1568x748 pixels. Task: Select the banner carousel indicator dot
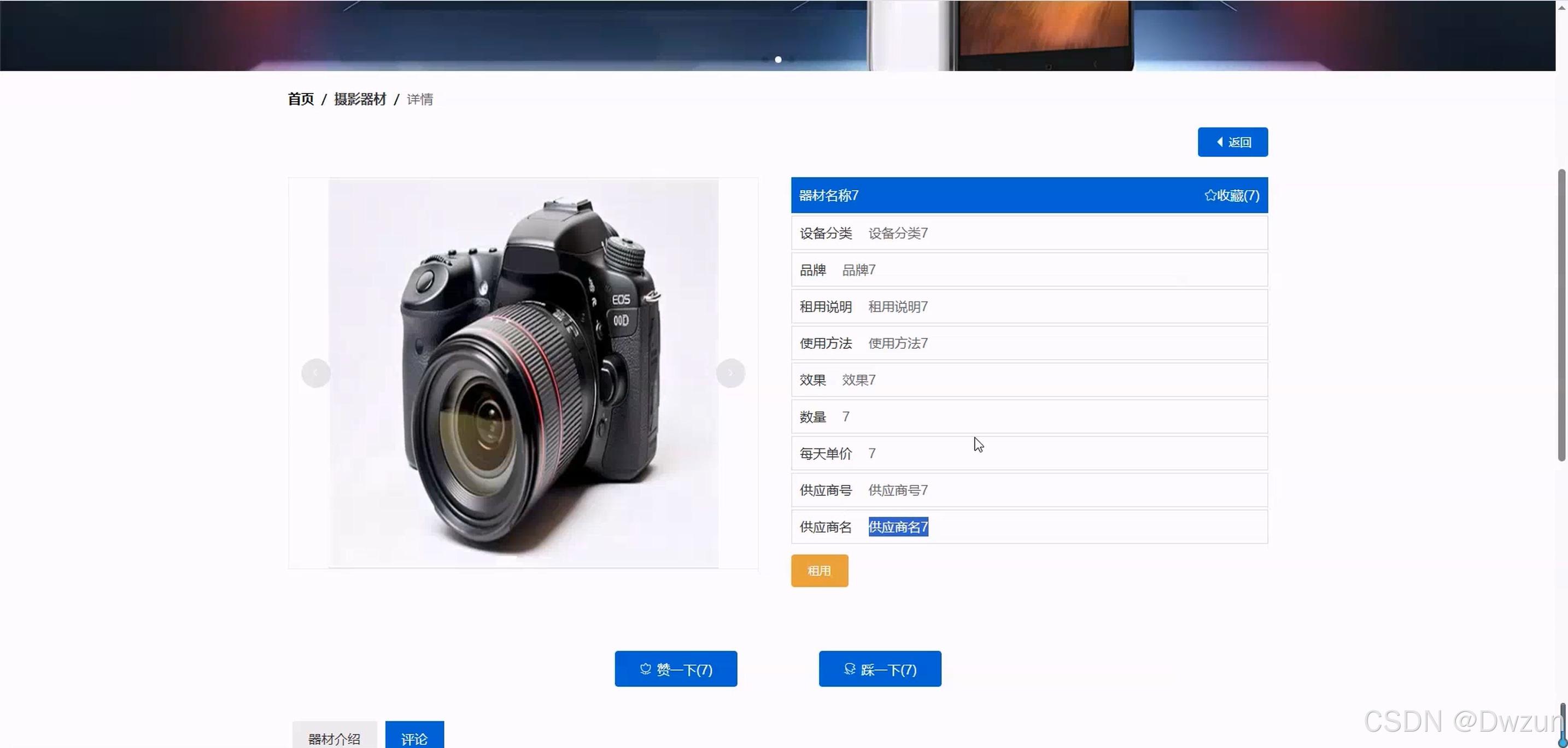click(x=778, y=60)
